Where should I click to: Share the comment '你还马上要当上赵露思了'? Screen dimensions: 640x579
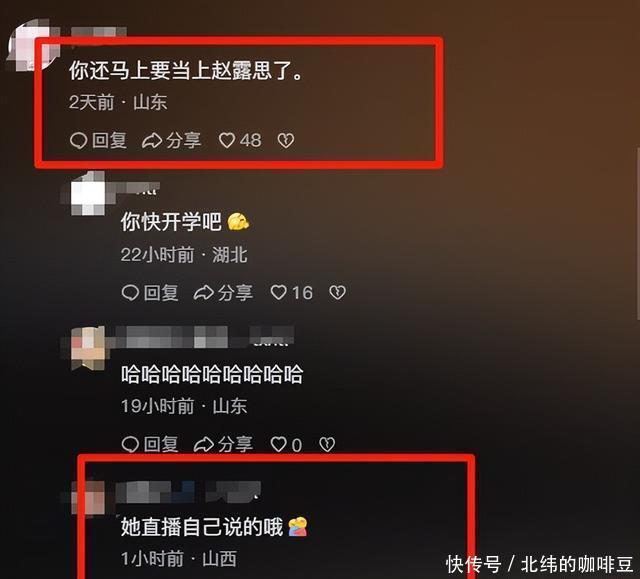pyautogui.click(x=171, y=140)
